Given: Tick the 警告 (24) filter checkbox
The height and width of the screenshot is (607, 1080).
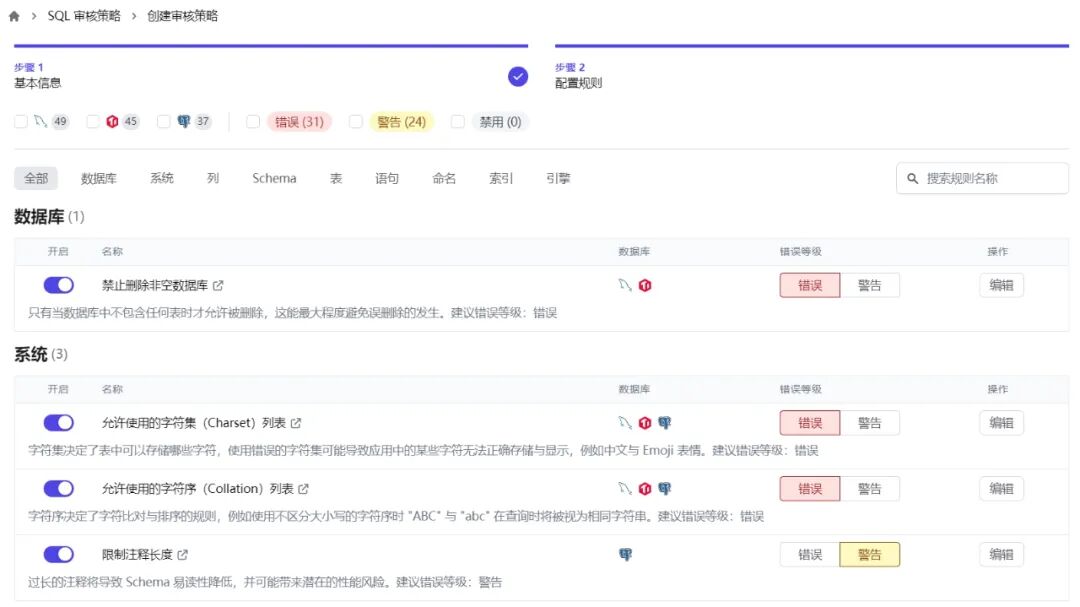Looking at the screenshot, I should (356, 122).
